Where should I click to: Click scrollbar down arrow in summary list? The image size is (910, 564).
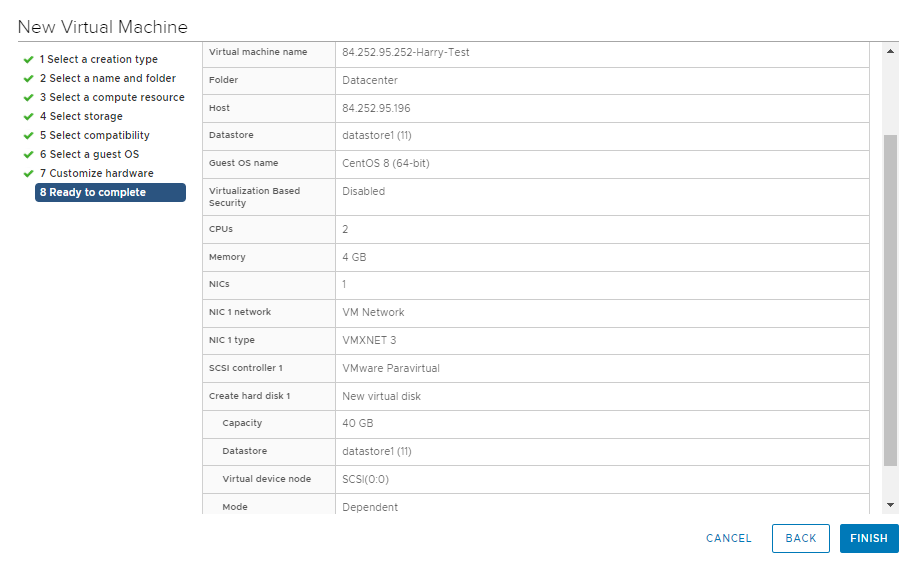pos(890,506)
